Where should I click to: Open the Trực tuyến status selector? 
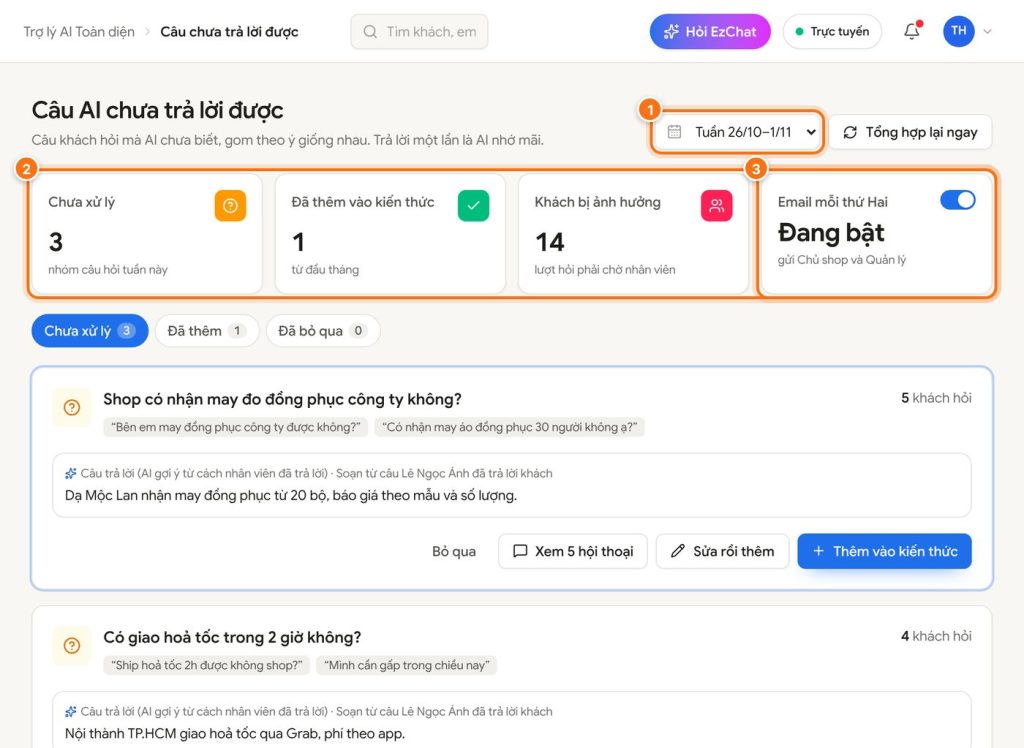832,31
